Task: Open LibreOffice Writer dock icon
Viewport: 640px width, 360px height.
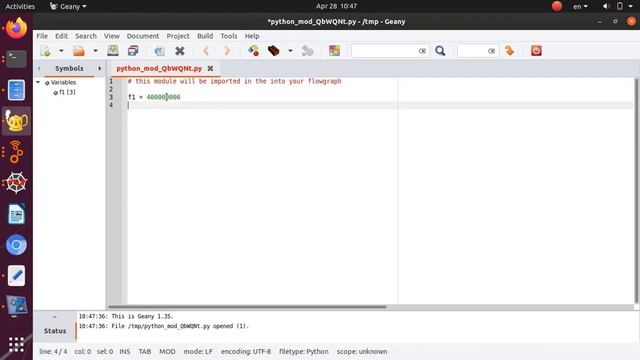Action: click(16, 214)
